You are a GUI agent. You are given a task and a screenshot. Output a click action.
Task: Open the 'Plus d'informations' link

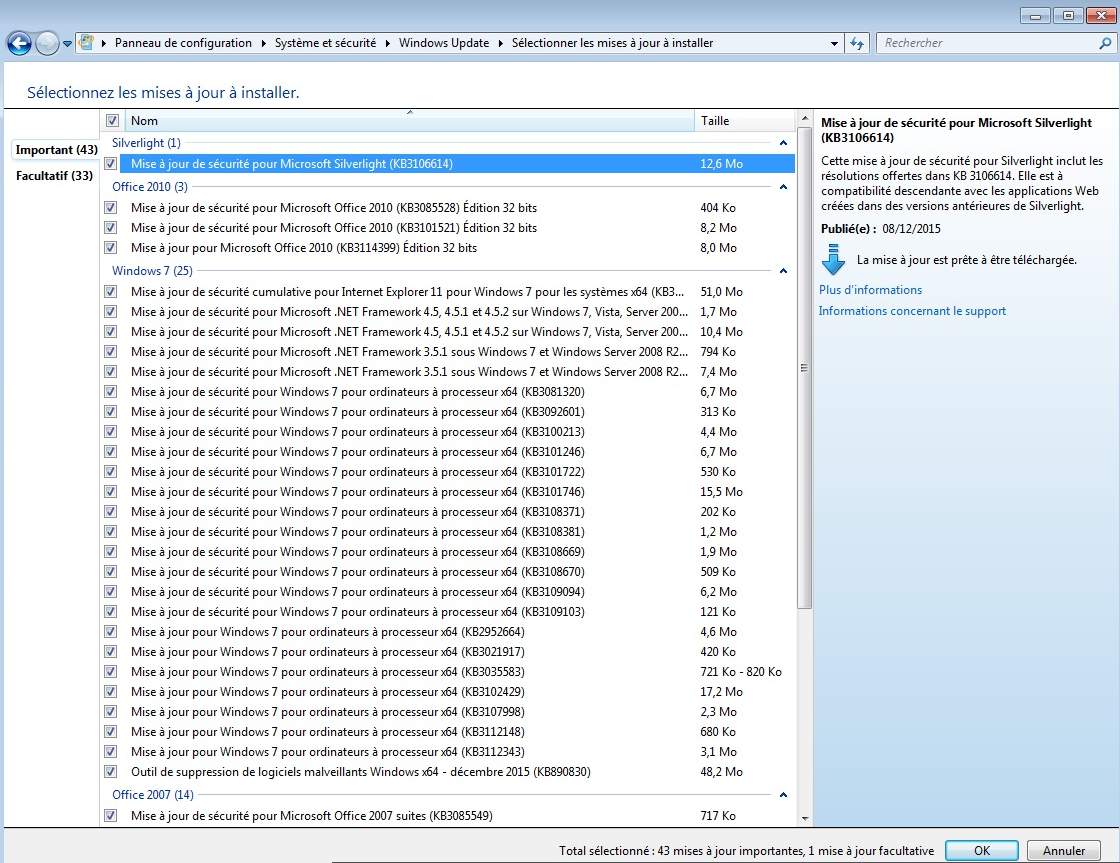pyautogui.click(x=870, y=290)
